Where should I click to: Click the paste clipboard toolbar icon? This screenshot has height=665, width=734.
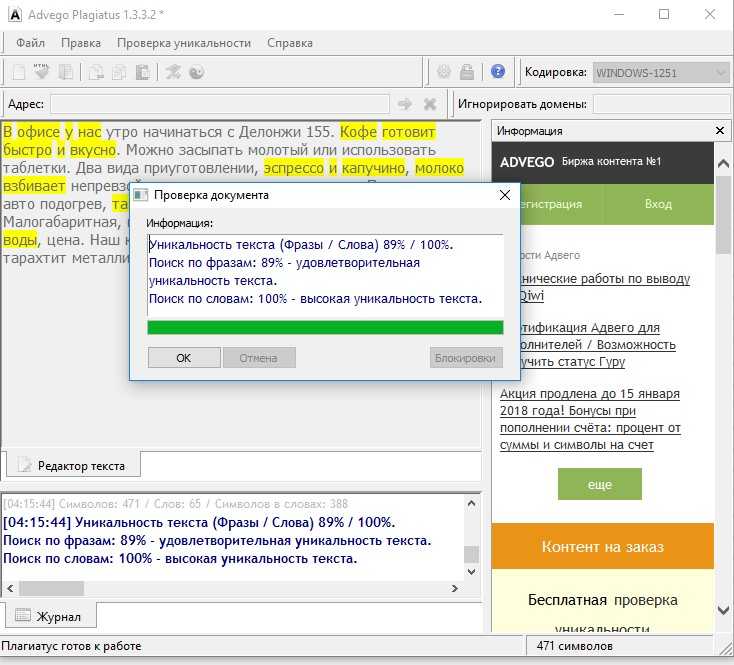coord(142,72)
